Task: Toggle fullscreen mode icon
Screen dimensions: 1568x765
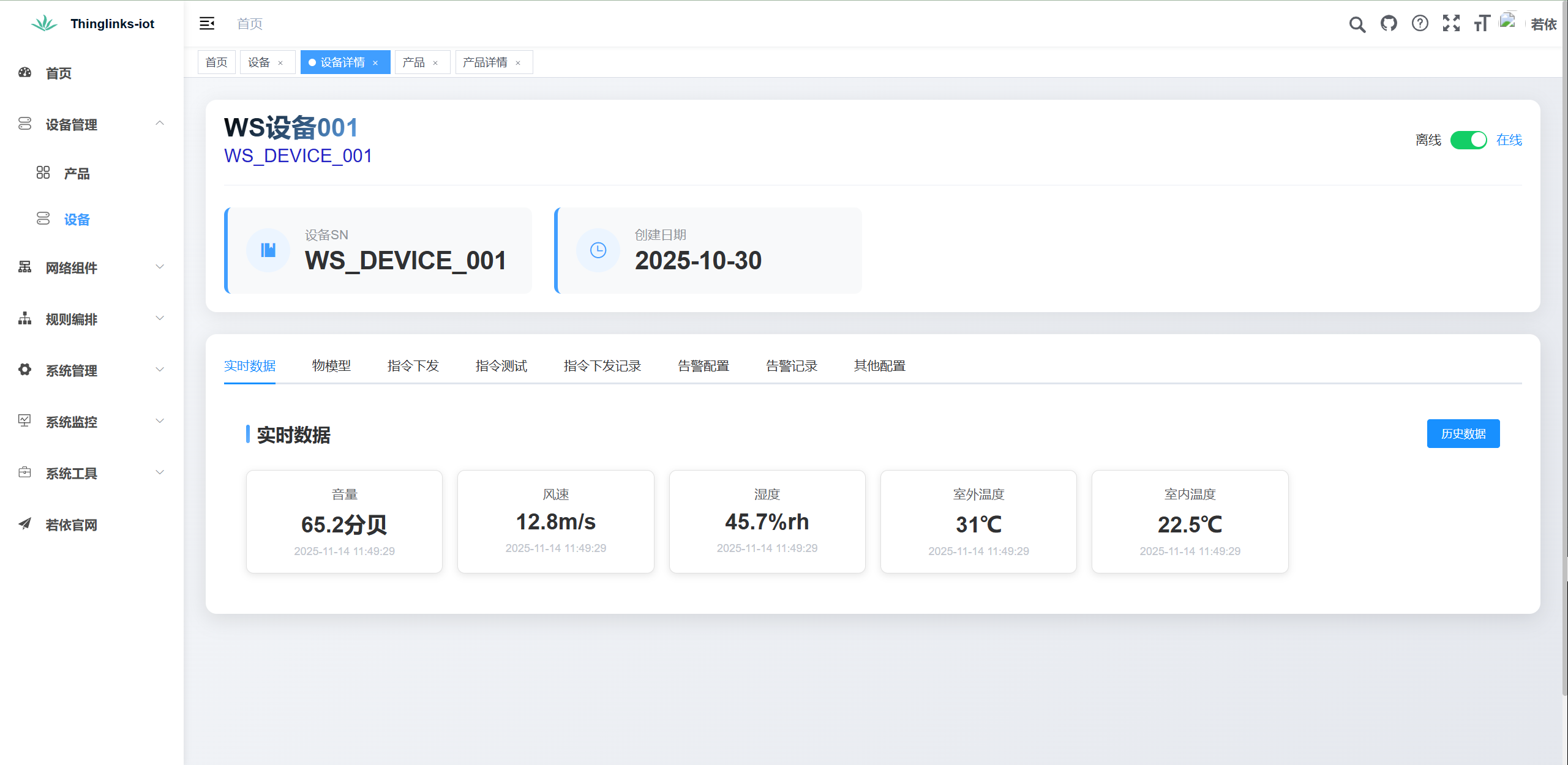Action: click(x=1451, y=24)
